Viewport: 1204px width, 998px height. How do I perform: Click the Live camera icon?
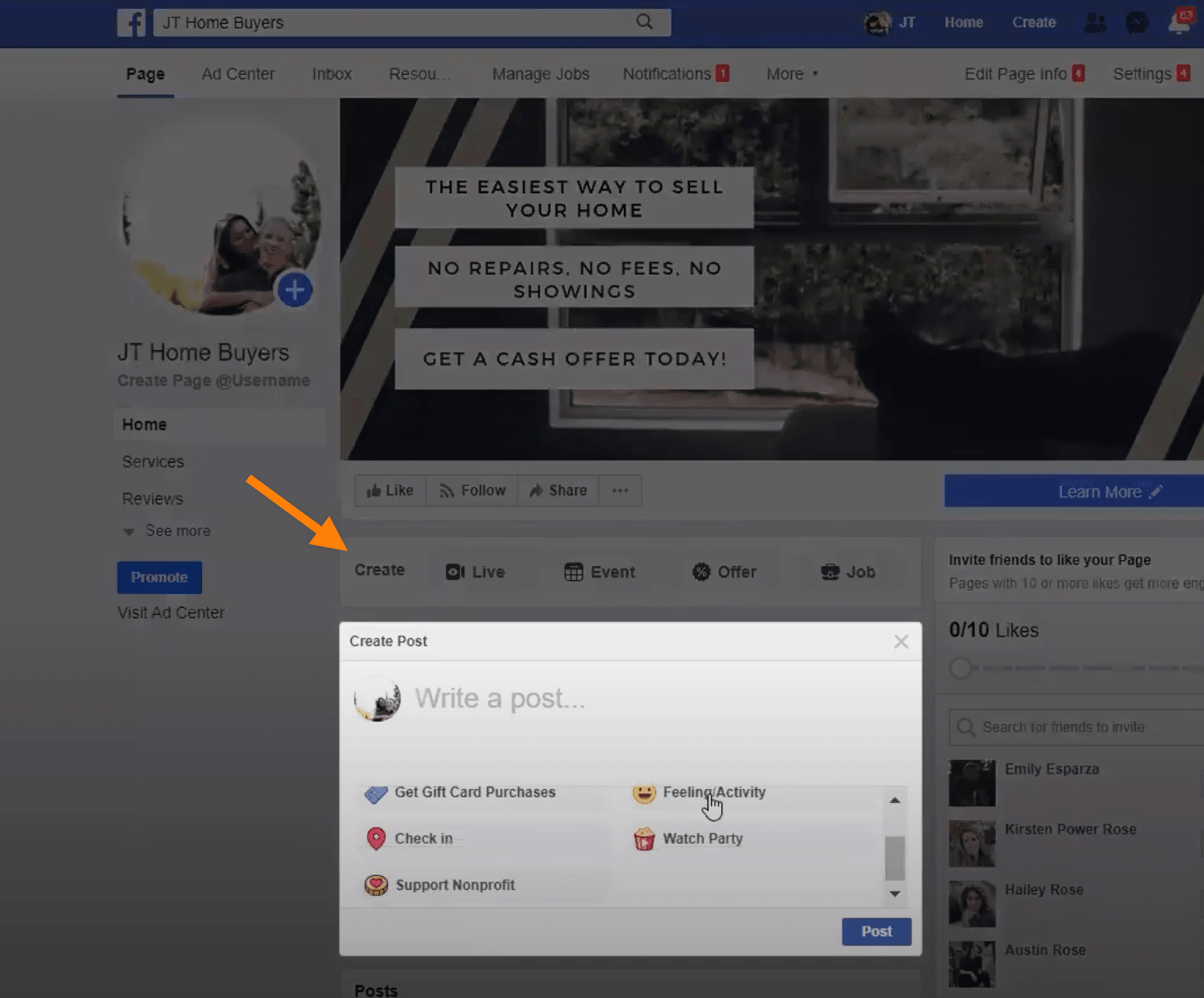[x=455, y=572]
